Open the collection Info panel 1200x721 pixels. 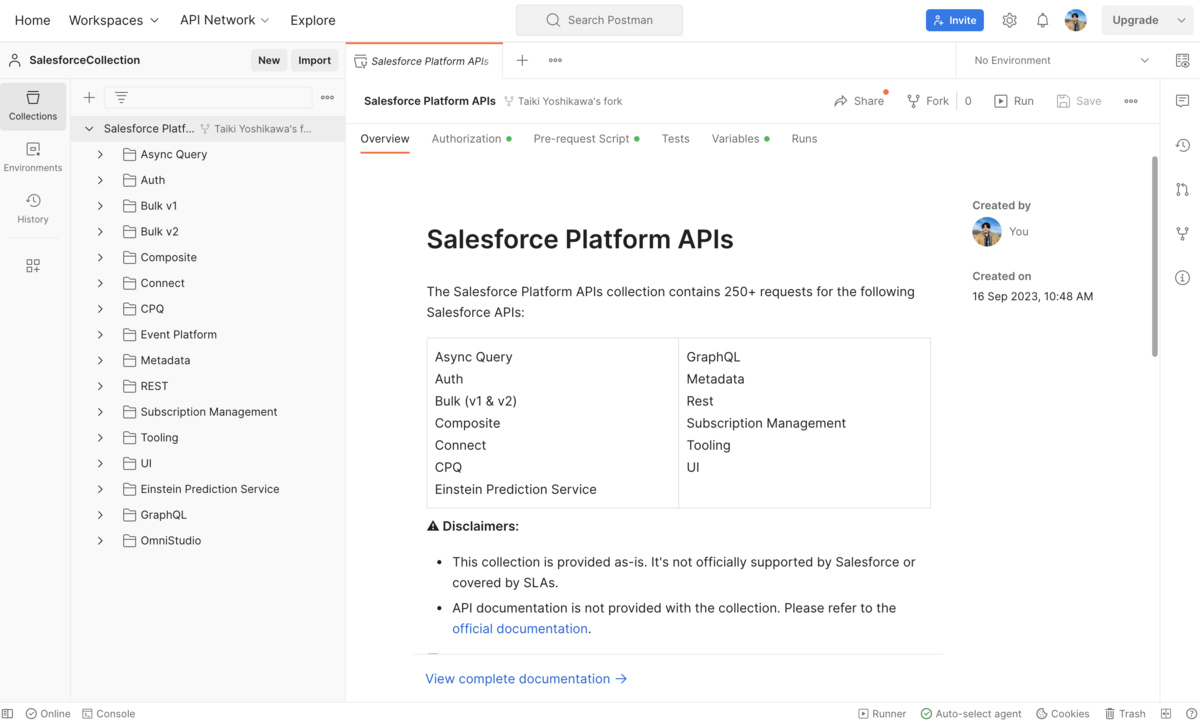pos(1182,277)
